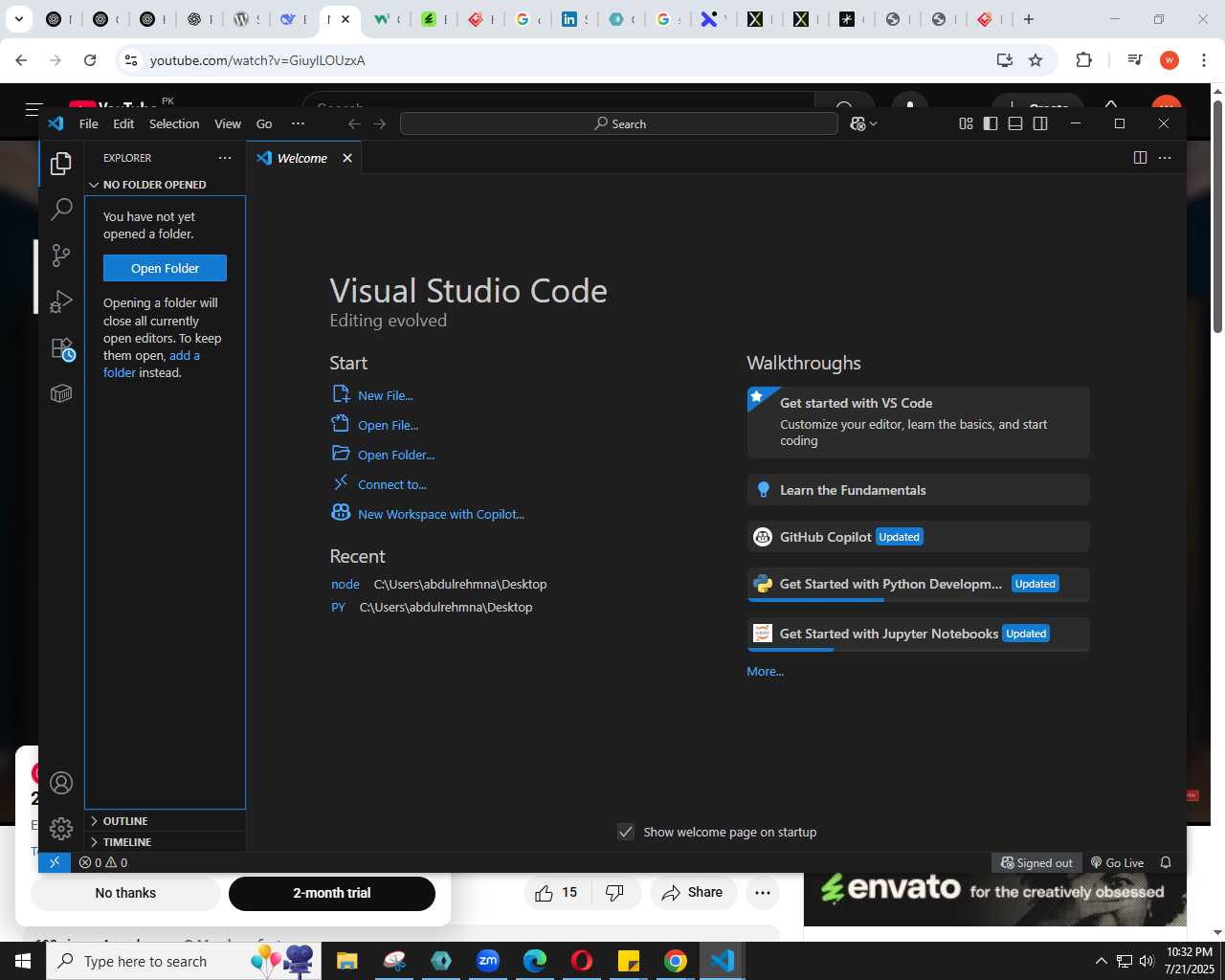Close the Welcome tab
1225x980 pixels.
click(x=347, y=158)
